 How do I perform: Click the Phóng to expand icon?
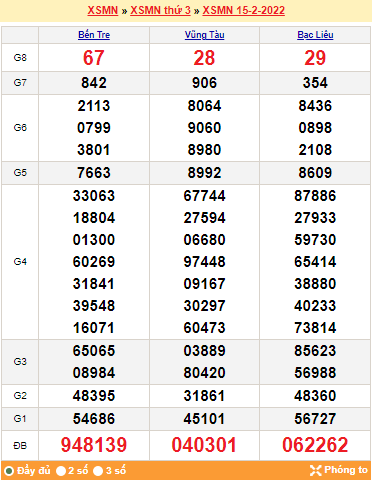(x=315, y=470)
